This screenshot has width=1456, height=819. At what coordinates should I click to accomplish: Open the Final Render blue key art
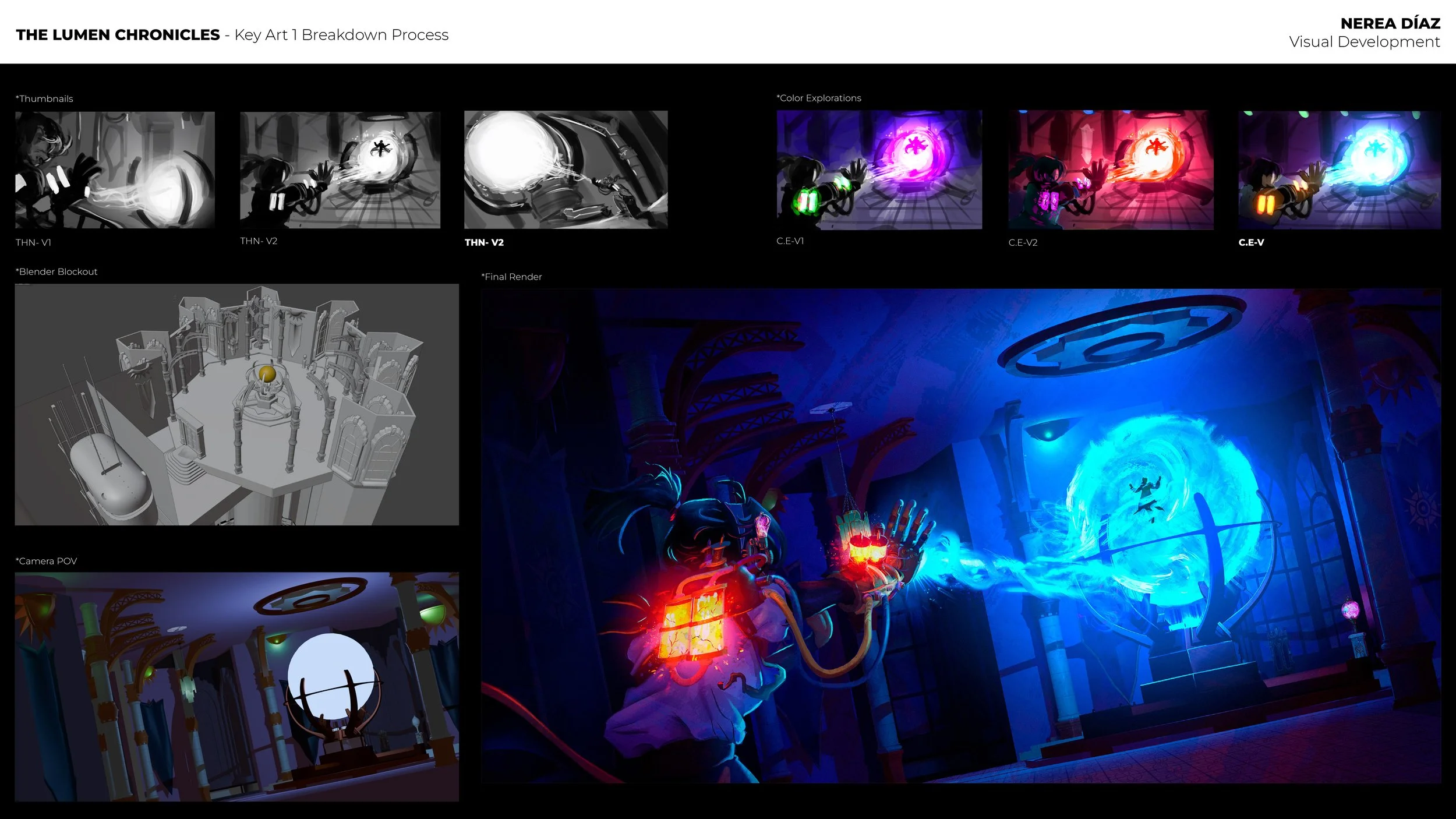(961, 536)
